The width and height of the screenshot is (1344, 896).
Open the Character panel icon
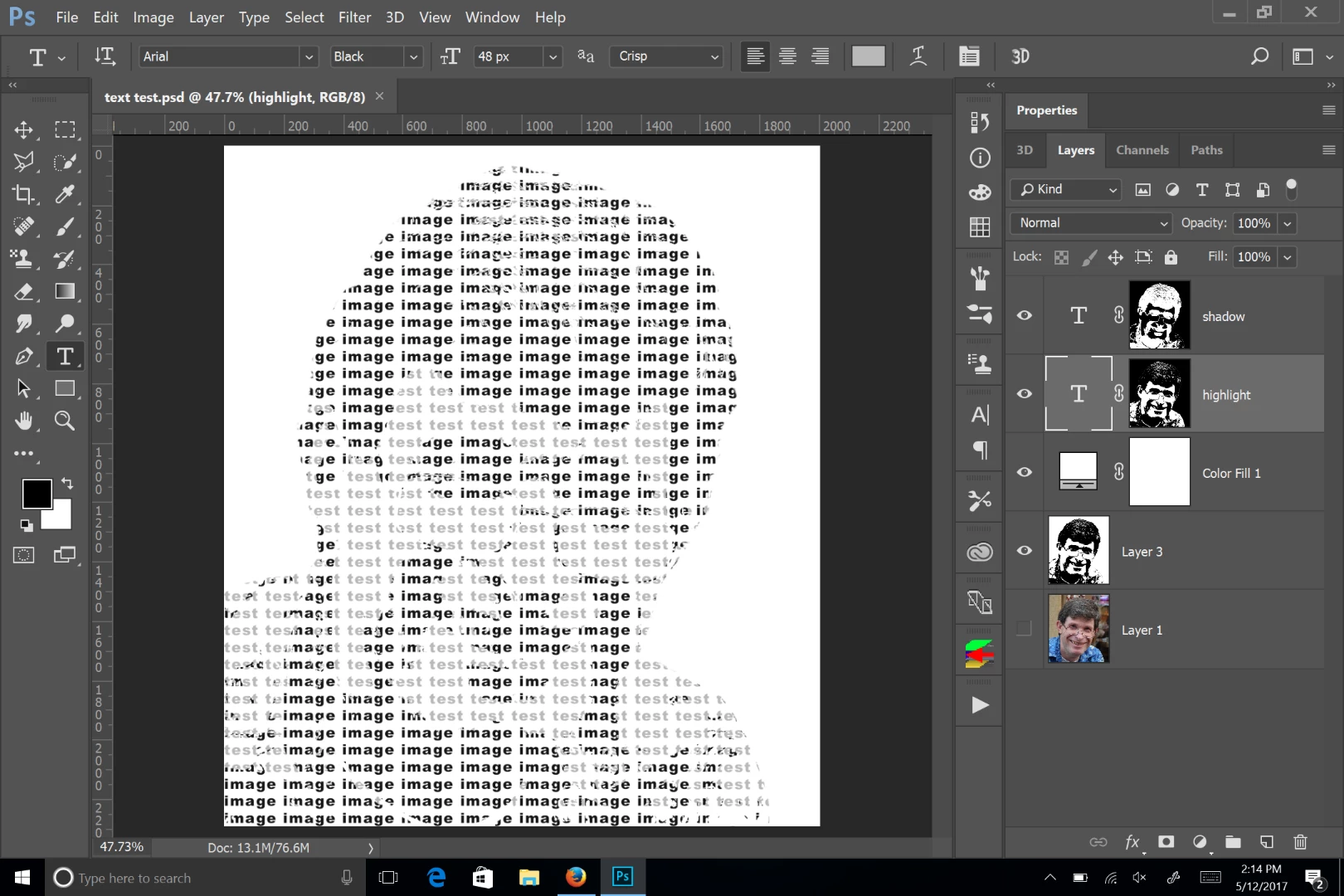click(x=980, y=415)
